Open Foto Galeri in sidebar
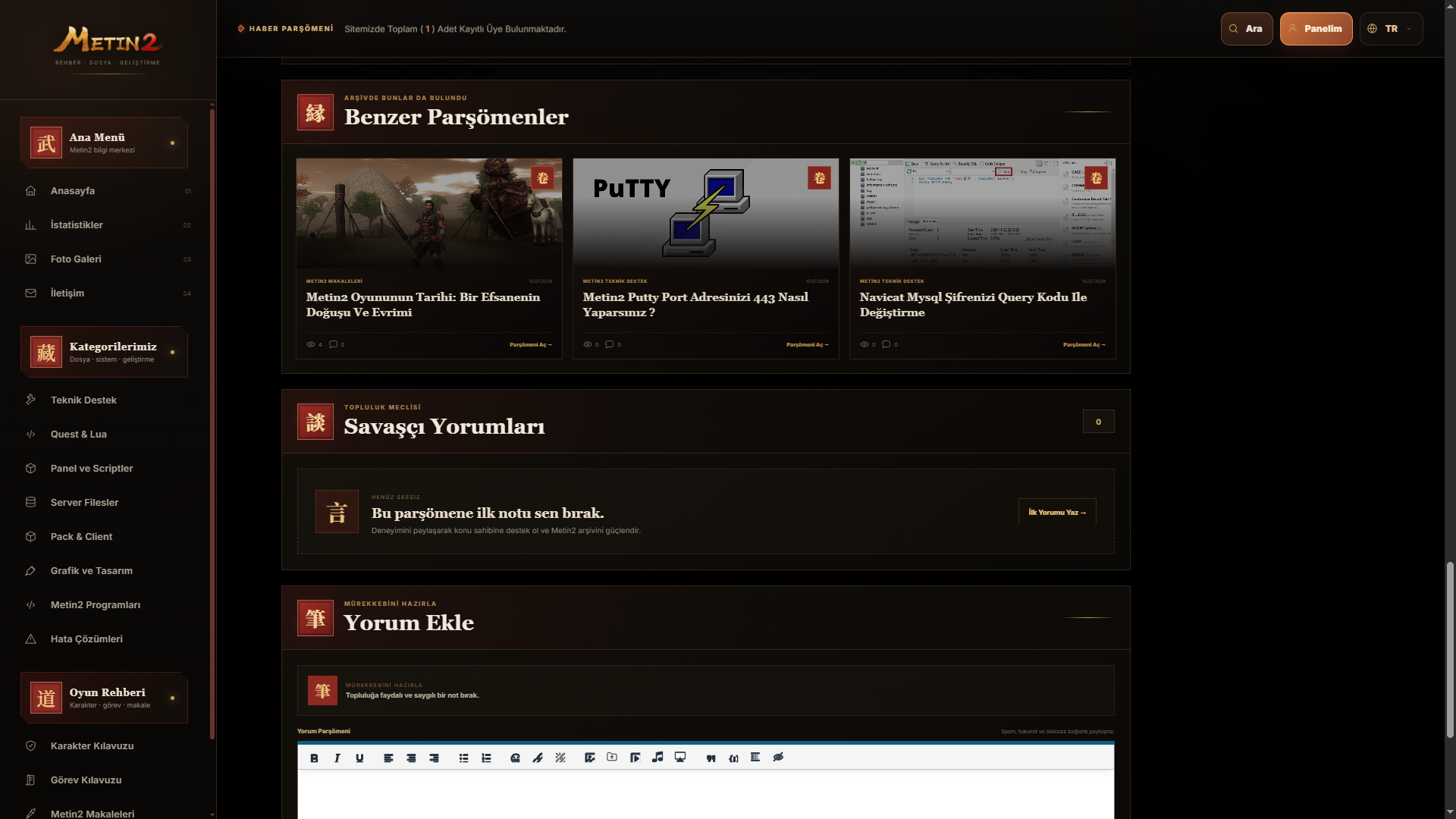 click(108, 259)
